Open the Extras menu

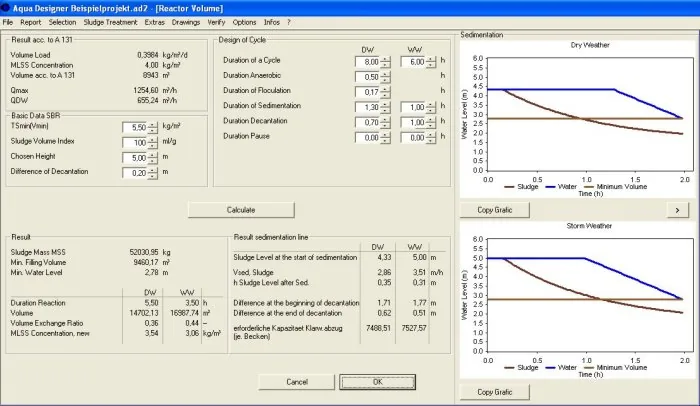154,22
